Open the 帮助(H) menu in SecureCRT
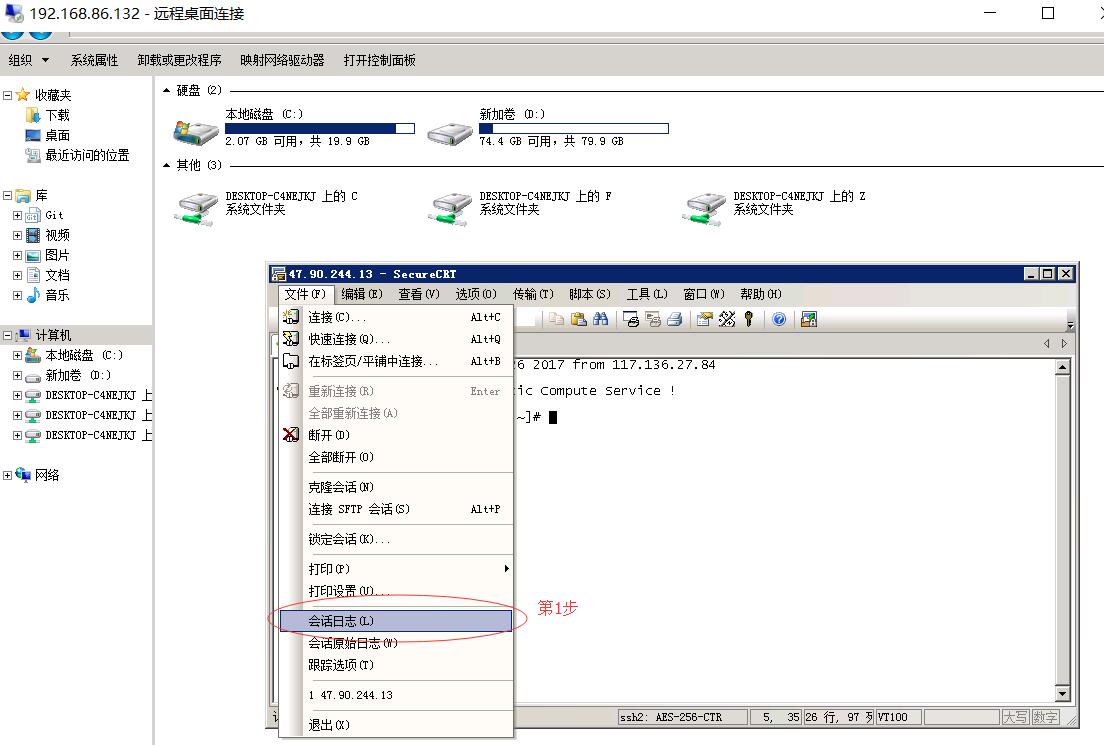The height and width of the screenshot is (745, 1104). [761, 294]
